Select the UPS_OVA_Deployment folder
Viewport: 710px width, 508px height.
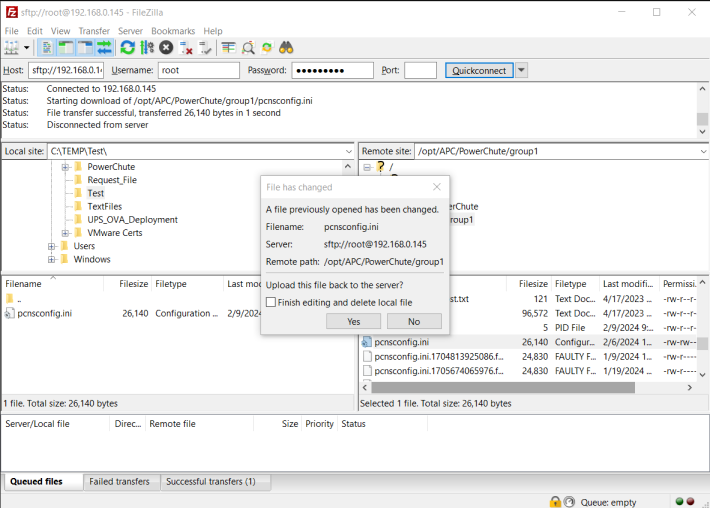click(x=132, y=220)
